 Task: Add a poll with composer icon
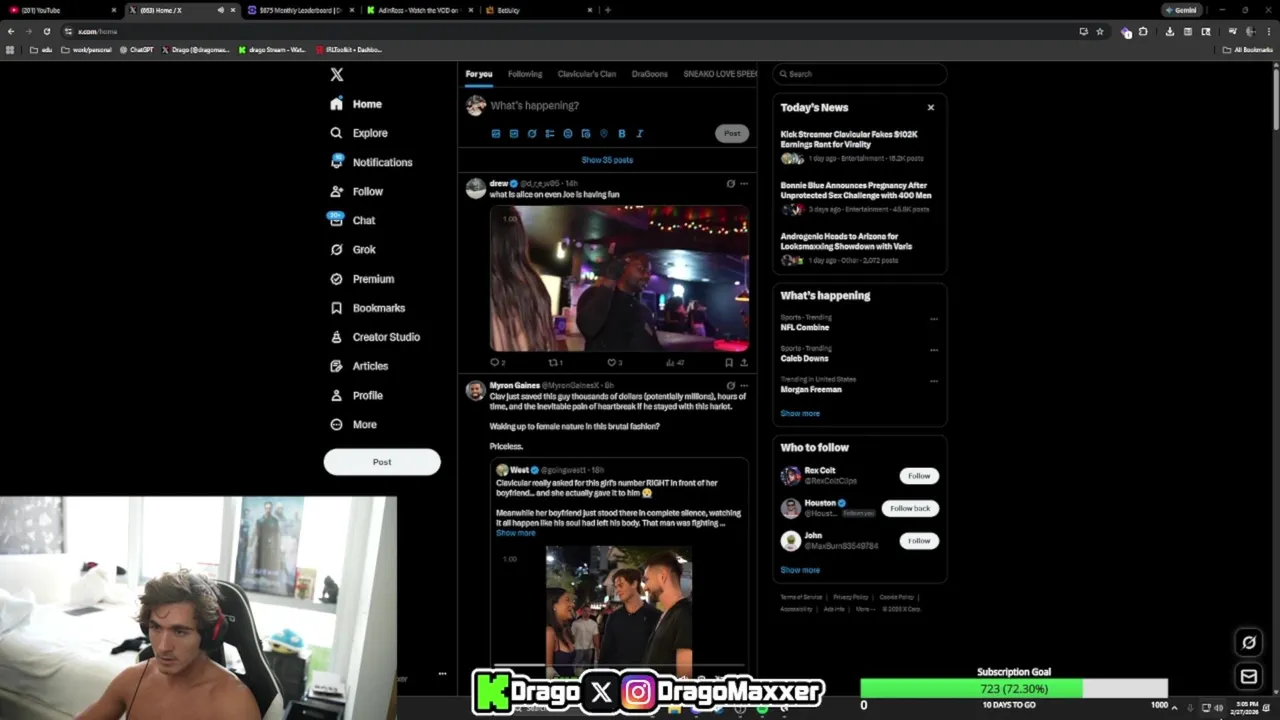550,133
